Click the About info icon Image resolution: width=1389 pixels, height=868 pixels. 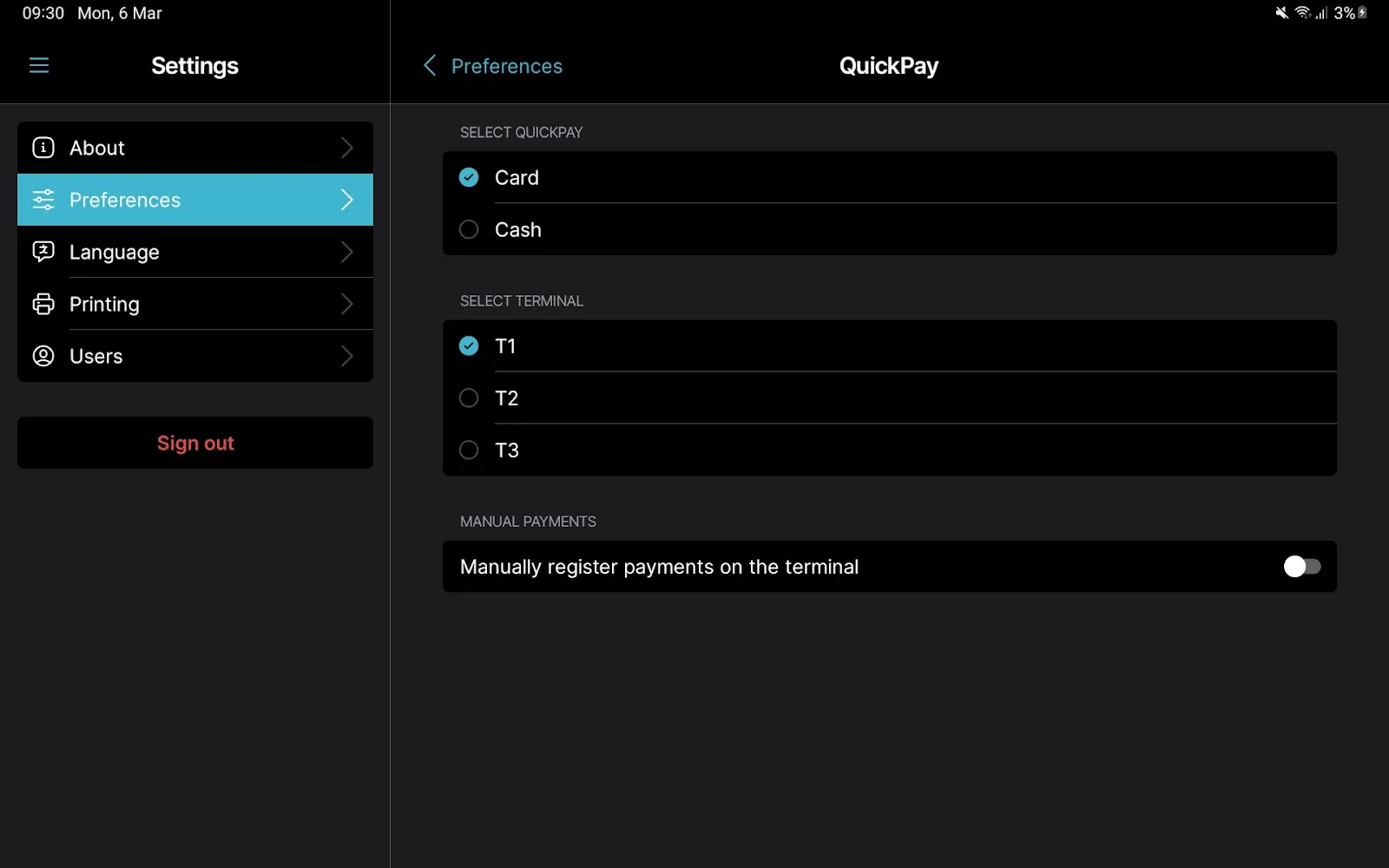43,148
